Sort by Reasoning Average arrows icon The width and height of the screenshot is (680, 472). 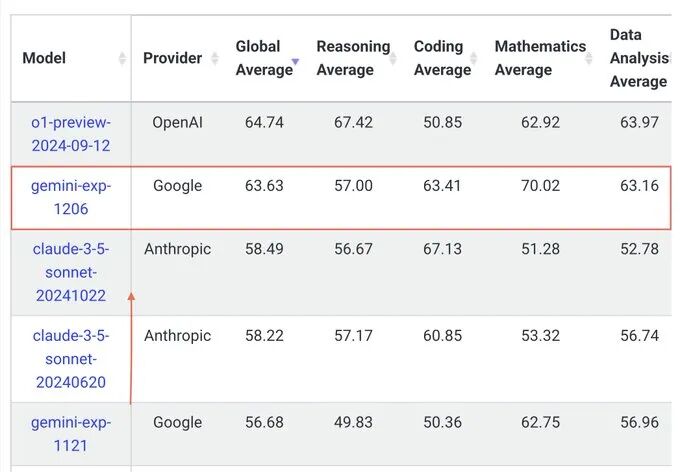(x=393, y=58)
